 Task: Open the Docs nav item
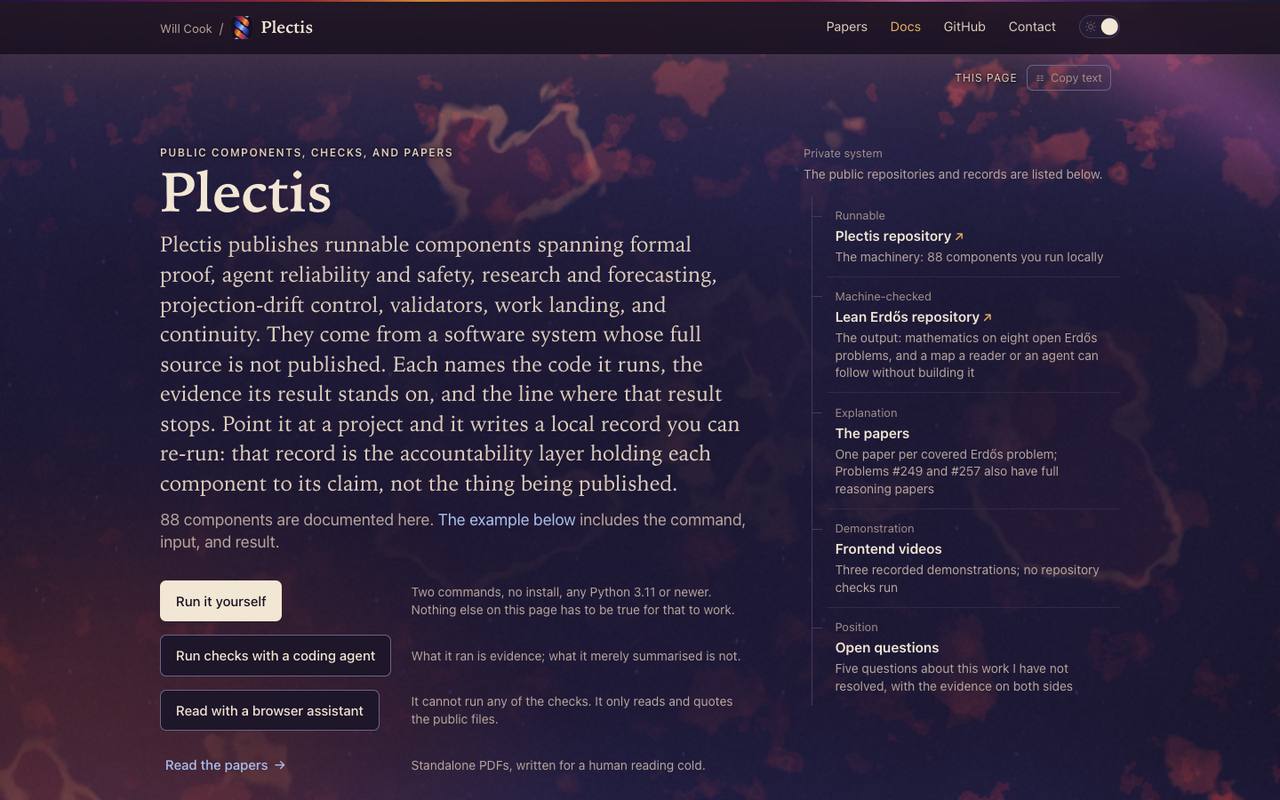tap(905, 27)
